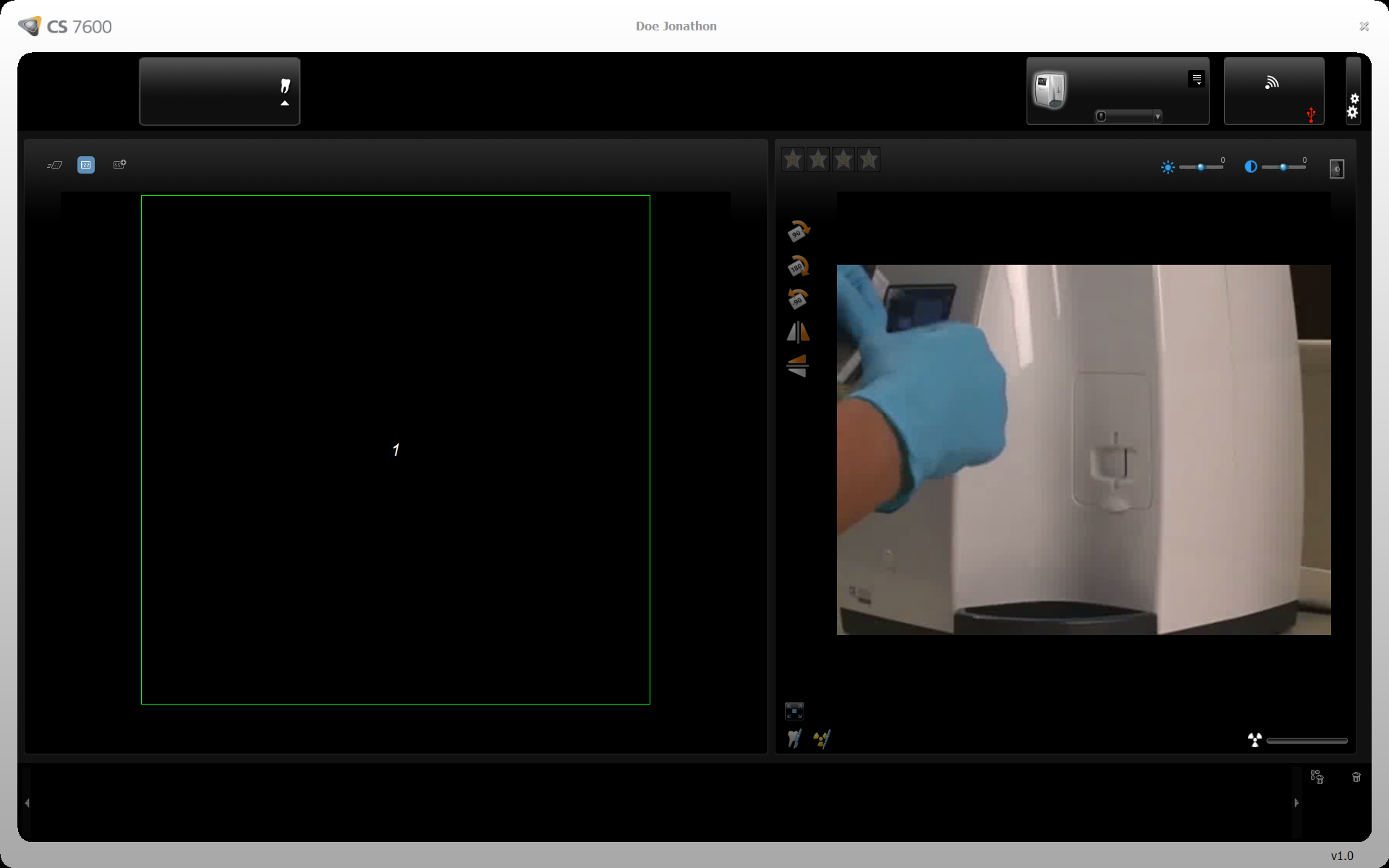Rotate image 90 degrees counterclockwise
The width and height of the screenshot is (1389, 868).
(x=798, y=299)
